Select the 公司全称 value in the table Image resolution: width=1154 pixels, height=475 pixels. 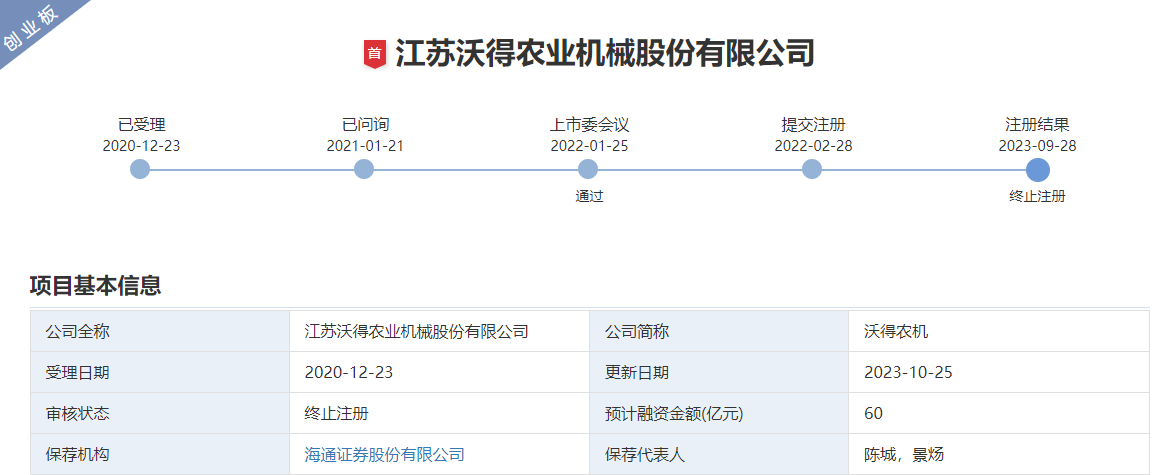click(x=416, y=332)
